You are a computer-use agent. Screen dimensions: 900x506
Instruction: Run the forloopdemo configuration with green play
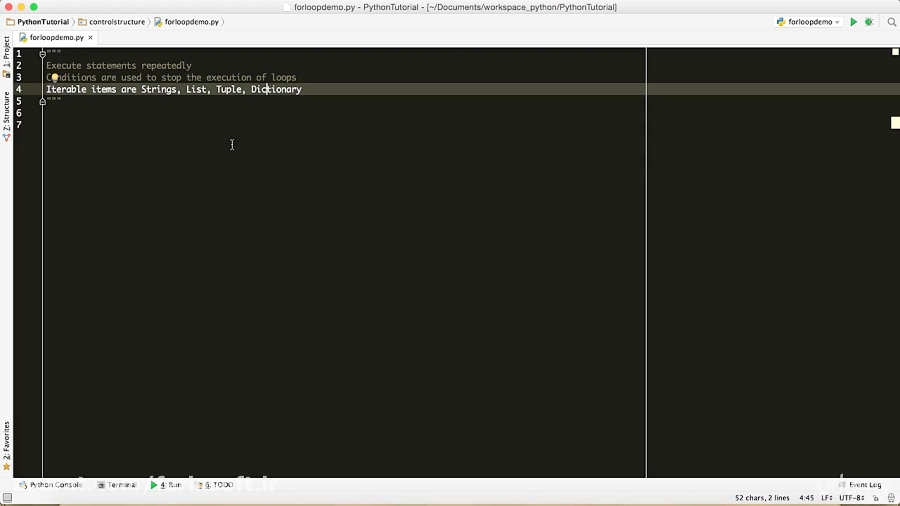[x=853, y=22]
